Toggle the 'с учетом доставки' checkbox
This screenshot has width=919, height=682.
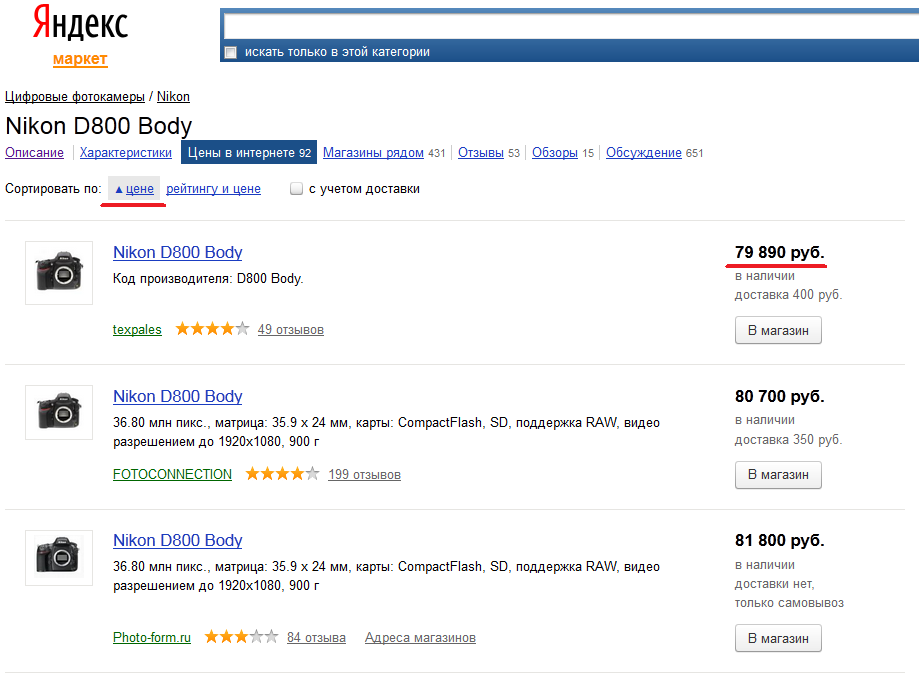pyautogui.click(x=297, y=189)
